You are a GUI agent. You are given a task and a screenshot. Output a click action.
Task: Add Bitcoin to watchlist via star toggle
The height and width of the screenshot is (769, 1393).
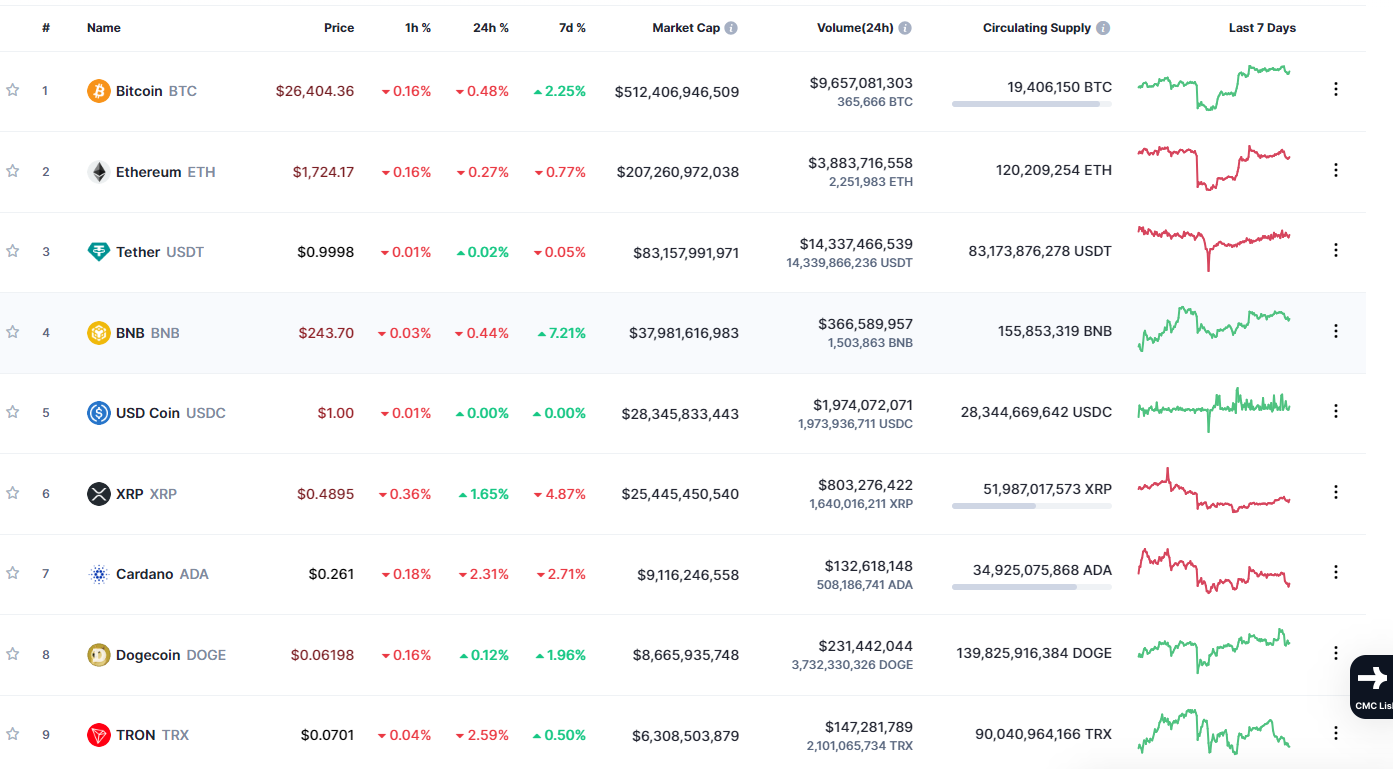[x=13, y=90]
